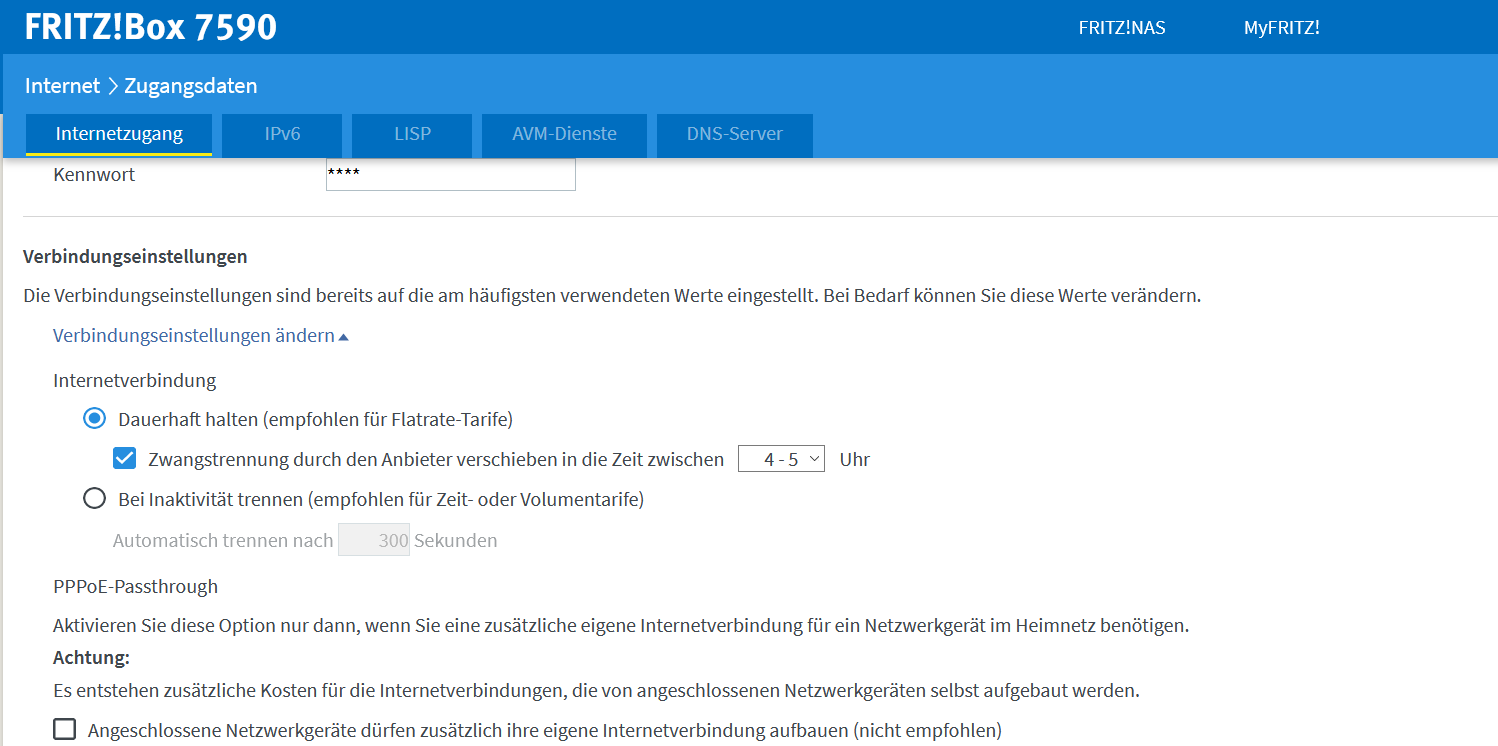Select Dauerhaft halten radio button
The height and width of the screenshot is (746, 1498).
click(x=94, y=418)
